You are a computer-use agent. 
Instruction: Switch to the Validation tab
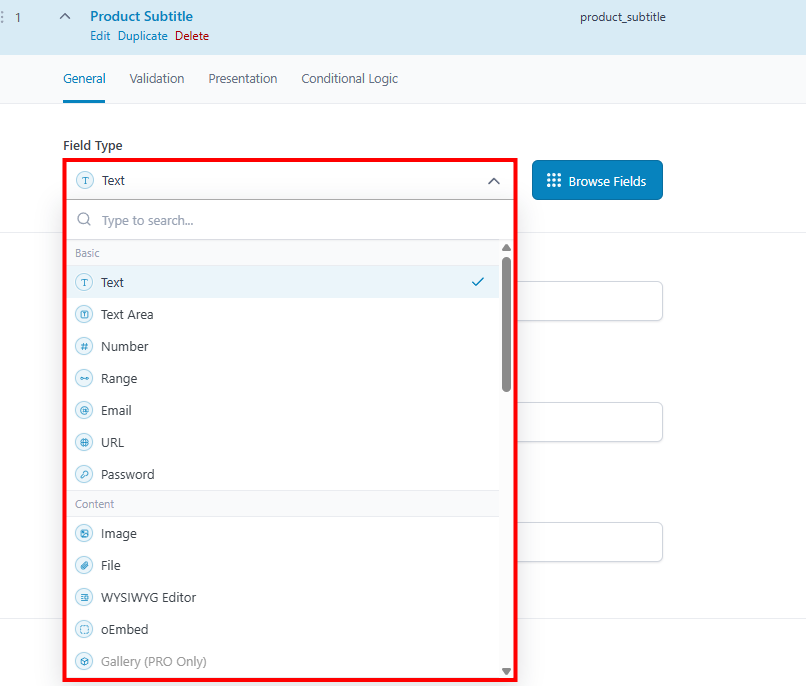point(156,78)
